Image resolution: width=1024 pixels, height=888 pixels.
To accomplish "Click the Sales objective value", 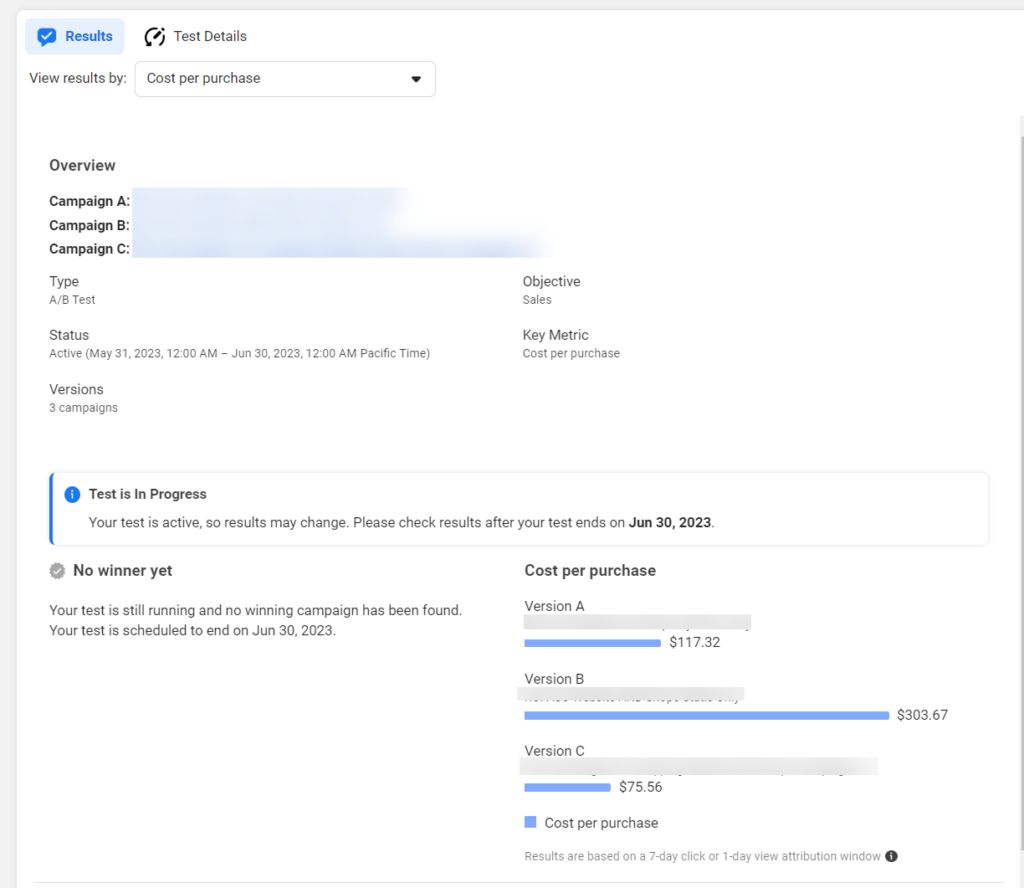I will click(x=537, y=300).
